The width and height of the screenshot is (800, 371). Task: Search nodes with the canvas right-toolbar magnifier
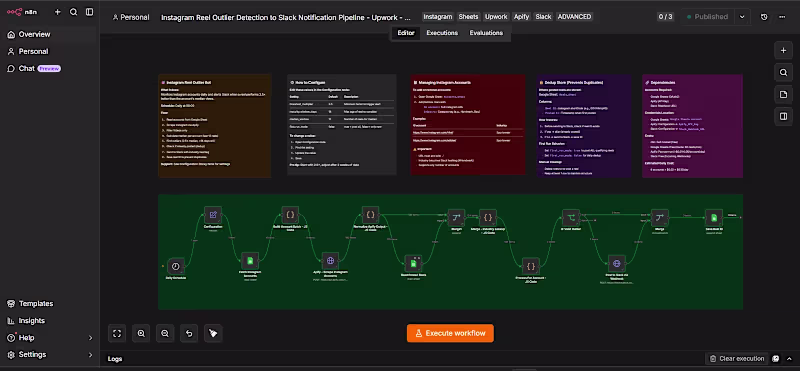tap(783, 72)
